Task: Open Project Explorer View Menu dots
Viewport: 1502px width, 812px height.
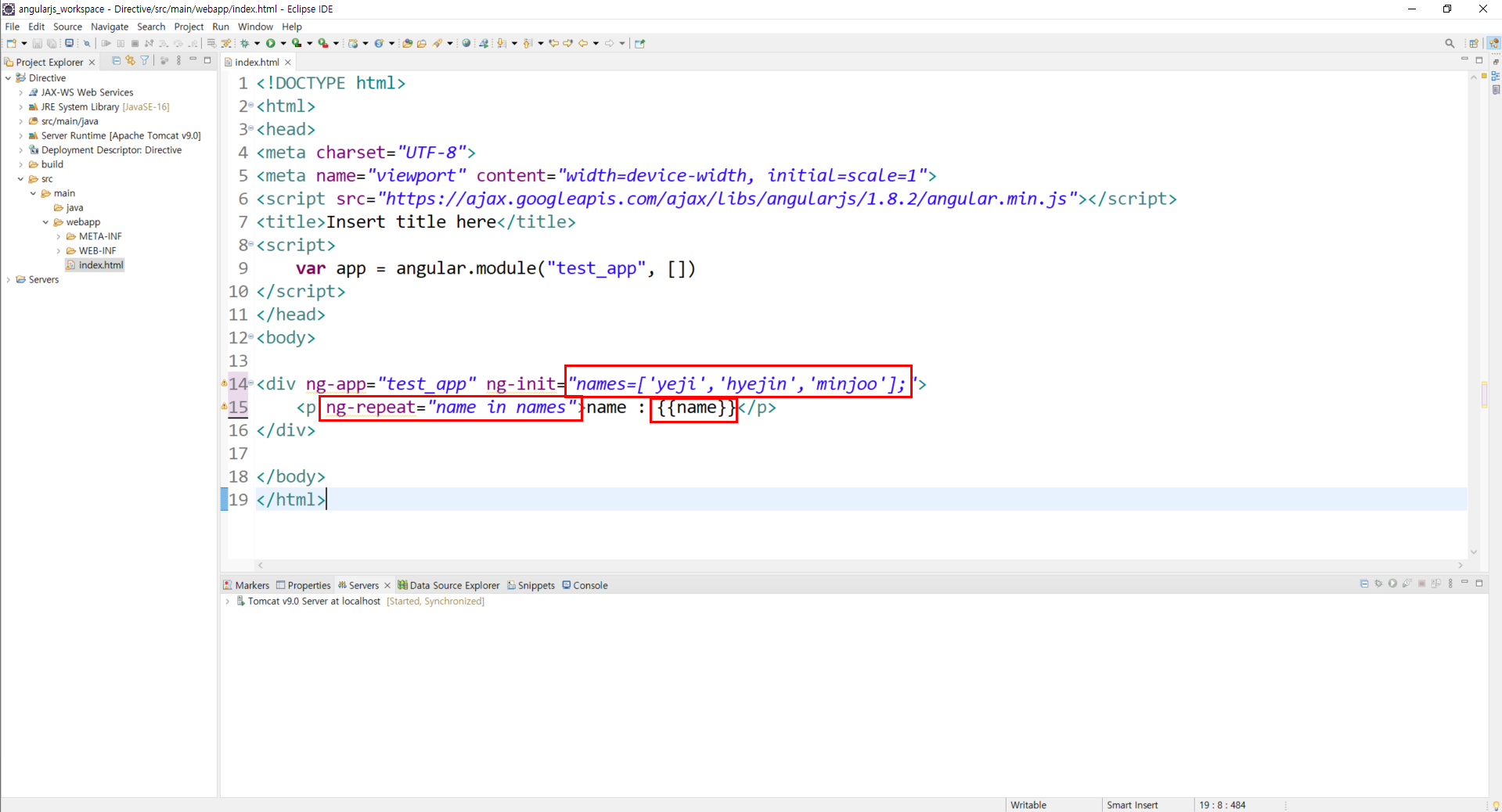Action: [179, 60]
